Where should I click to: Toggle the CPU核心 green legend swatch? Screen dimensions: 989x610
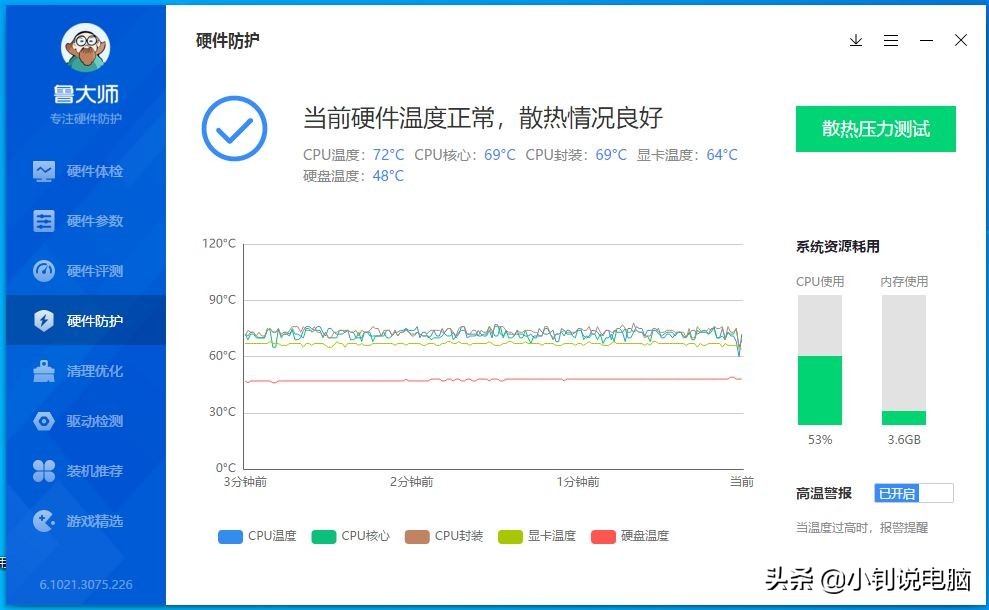[324, 537]
